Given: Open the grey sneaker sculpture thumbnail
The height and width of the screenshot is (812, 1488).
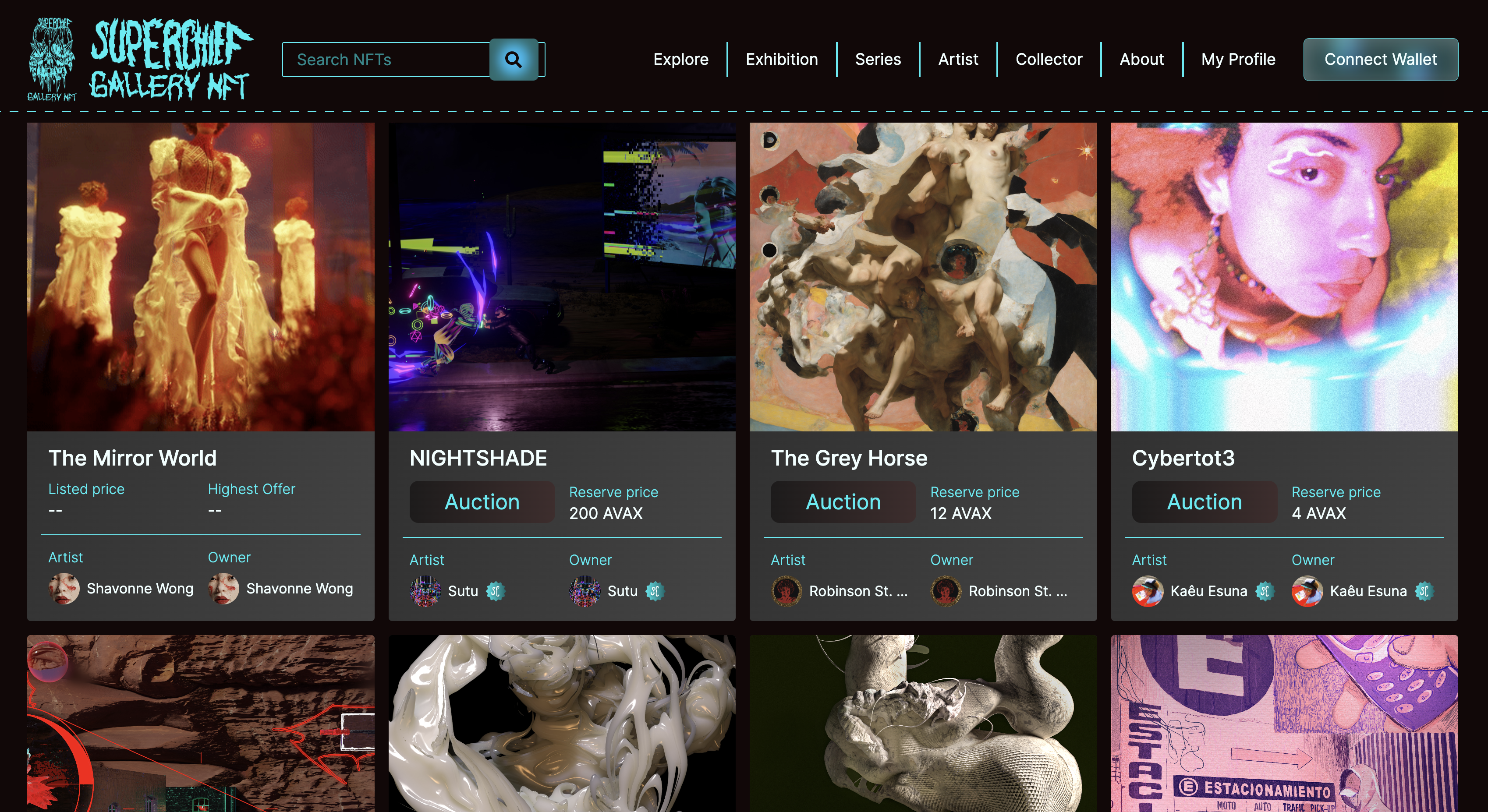Looking at the screenshot, I should pos(923,724).
